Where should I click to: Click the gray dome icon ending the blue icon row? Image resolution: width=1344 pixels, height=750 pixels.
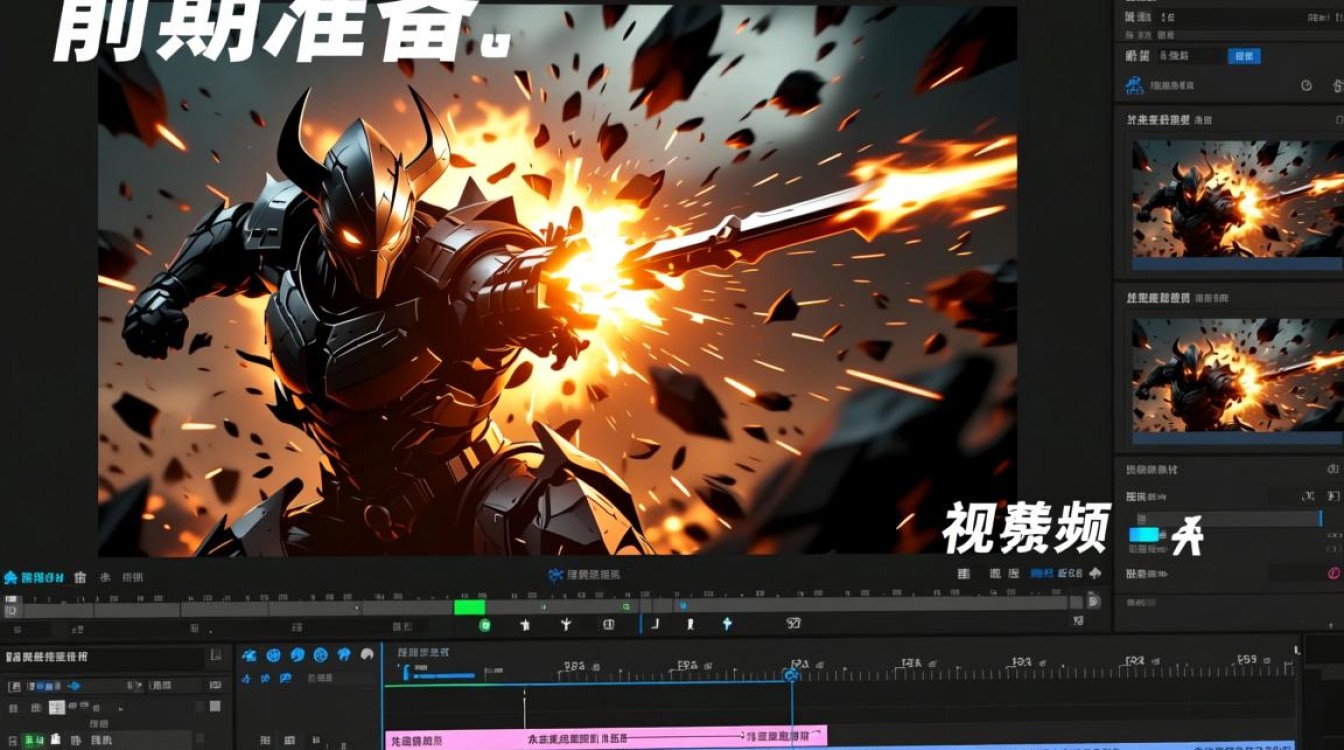point(367,655)
